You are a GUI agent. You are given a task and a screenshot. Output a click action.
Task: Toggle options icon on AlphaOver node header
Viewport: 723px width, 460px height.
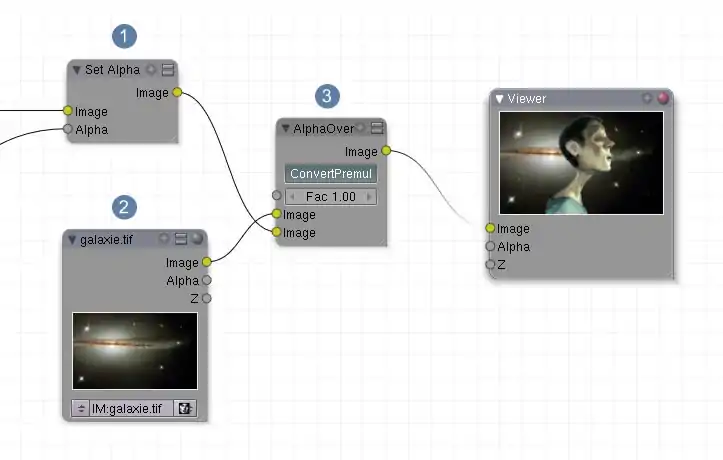[x=377, y=128]
